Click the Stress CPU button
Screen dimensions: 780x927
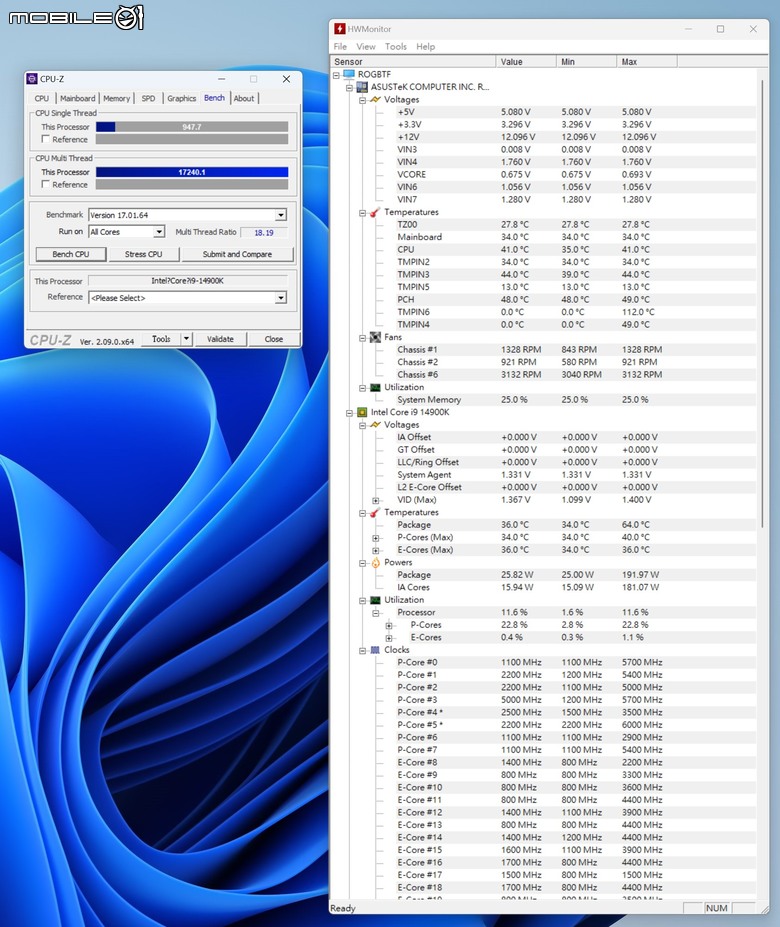pos(144,254)
